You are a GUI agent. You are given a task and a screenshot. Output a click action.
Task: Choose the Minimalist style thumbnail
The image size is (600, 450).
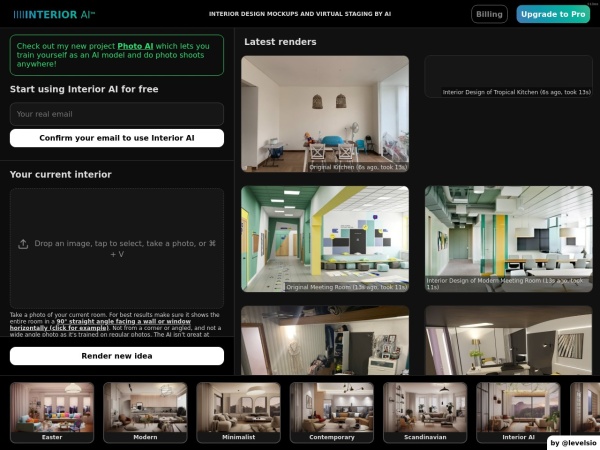pos(238,412)
